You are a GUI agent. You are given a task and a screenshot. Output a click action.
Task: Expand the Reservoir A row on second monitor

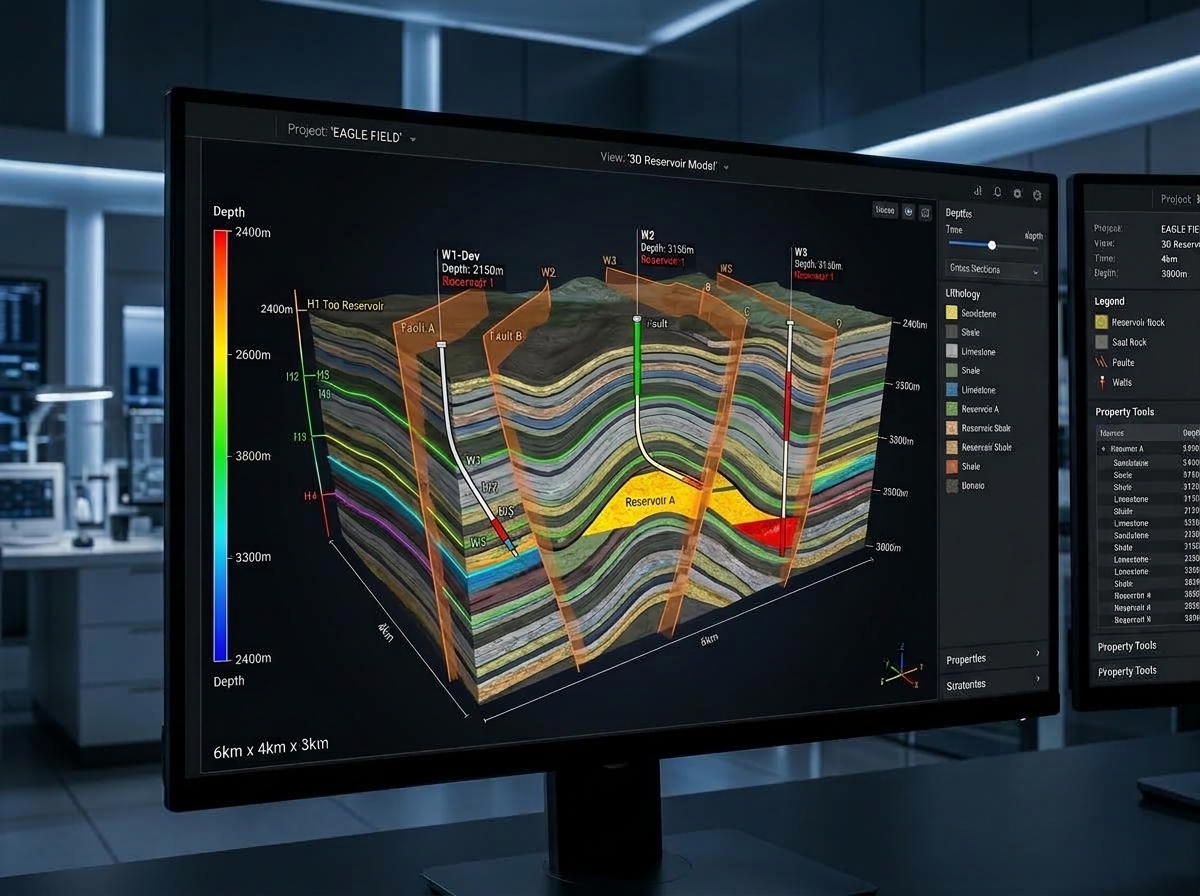(x=1103, y=449)
